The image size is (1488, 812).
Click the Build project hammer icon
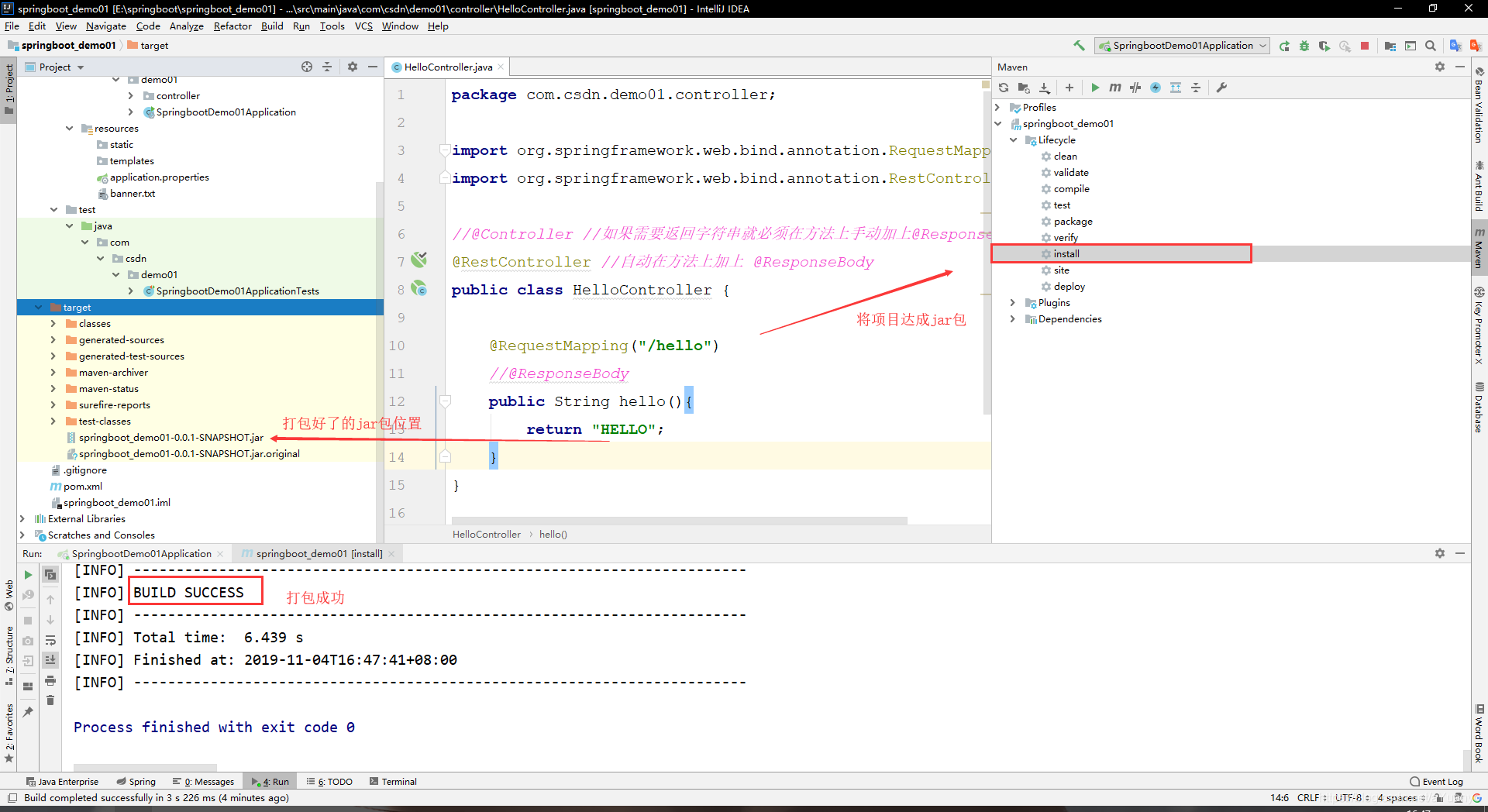tap(1079, 46)
